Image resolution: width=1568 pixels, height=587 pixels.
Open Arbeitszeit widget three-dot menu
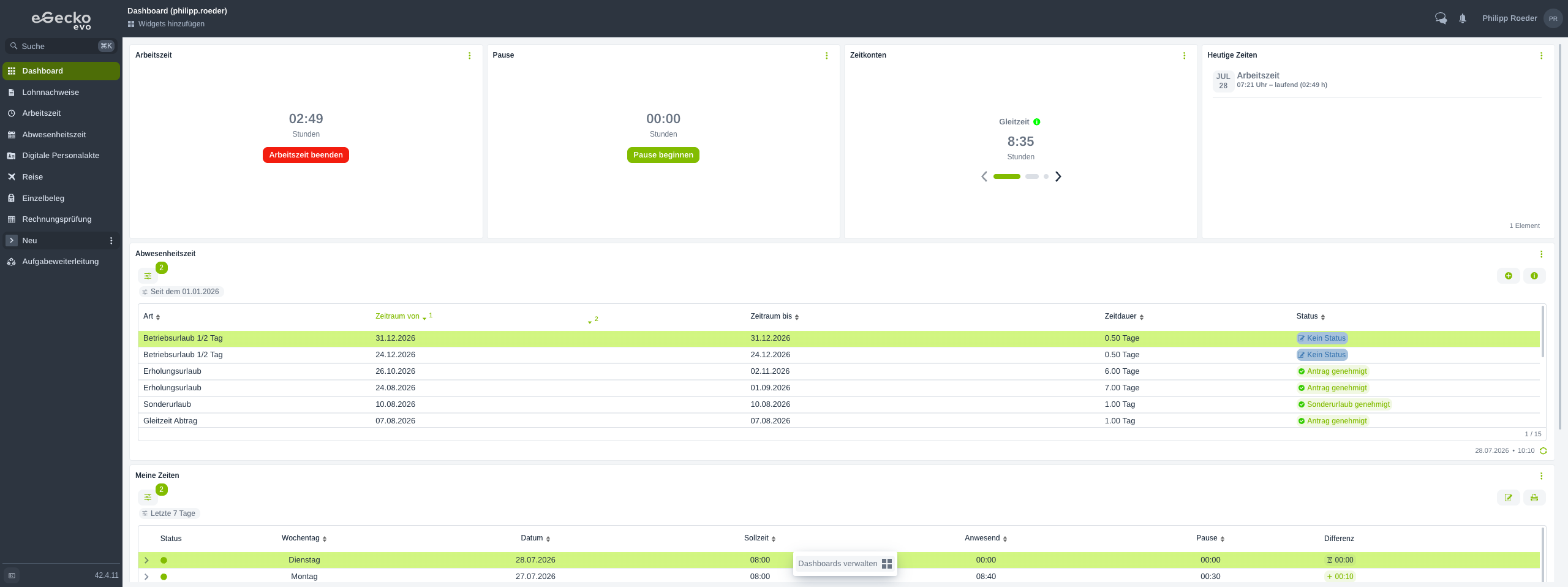tap(470, 56)
